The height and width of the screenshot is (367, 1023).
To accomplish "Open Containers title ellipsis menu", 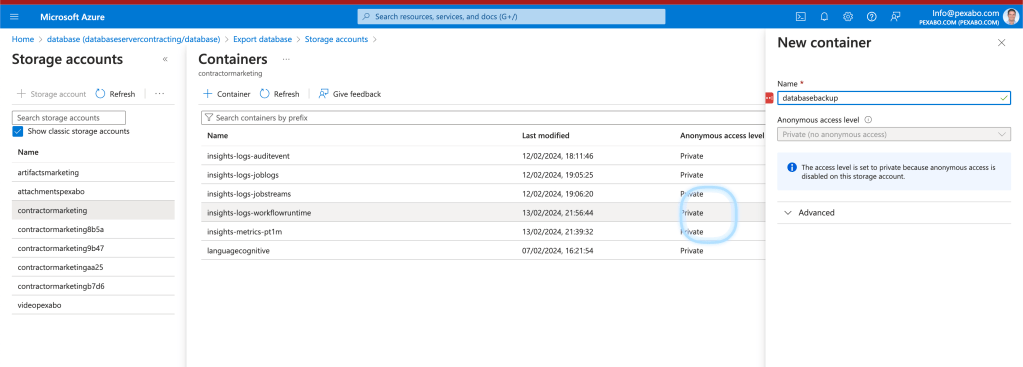I will click(286, 59).
